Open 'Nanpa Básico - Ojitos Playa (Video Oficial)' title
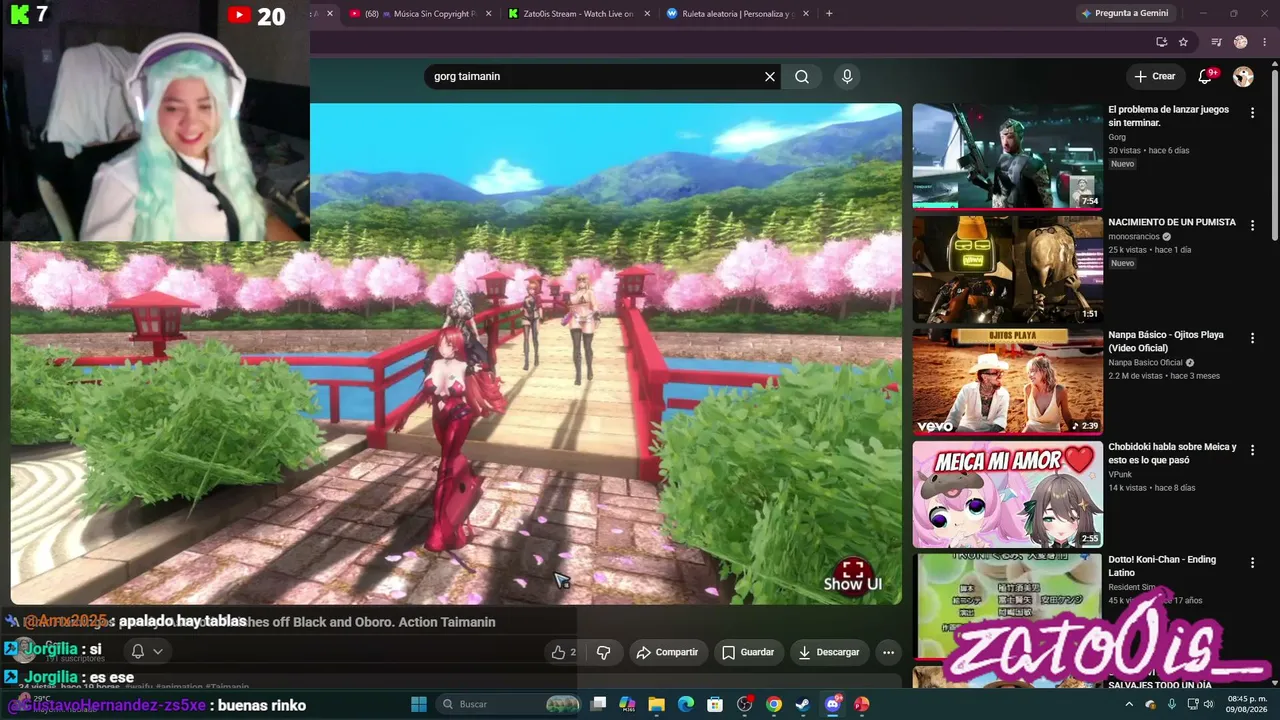Image resolution: width=1280 pixels, height=720 pixels. coord(1166,341)
